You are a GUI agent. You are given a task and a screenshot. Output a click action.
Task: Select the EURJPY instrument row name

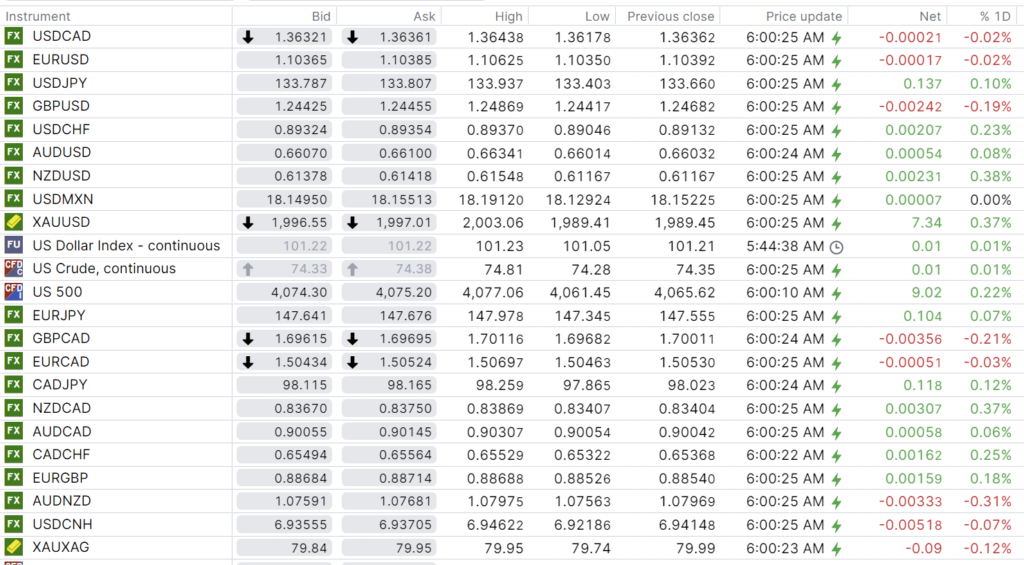pos(60,315)
